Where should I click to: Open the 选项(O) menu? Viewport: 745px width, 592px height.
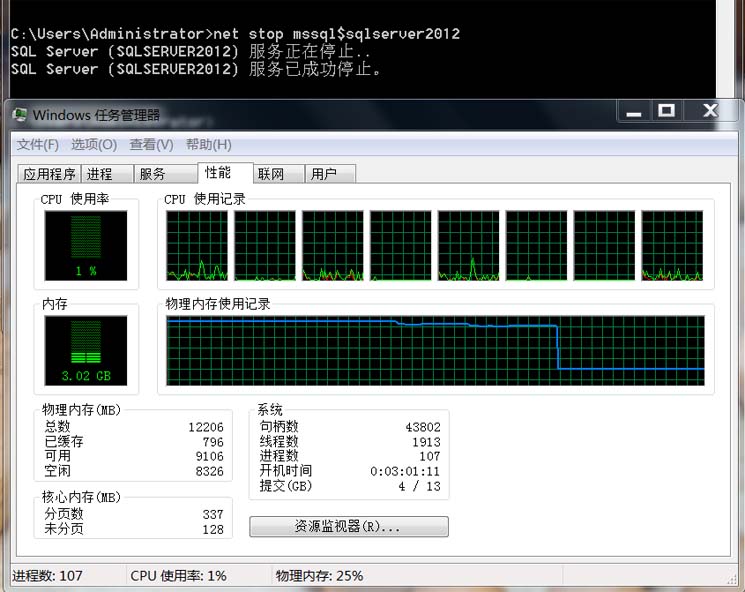[94, 145]
